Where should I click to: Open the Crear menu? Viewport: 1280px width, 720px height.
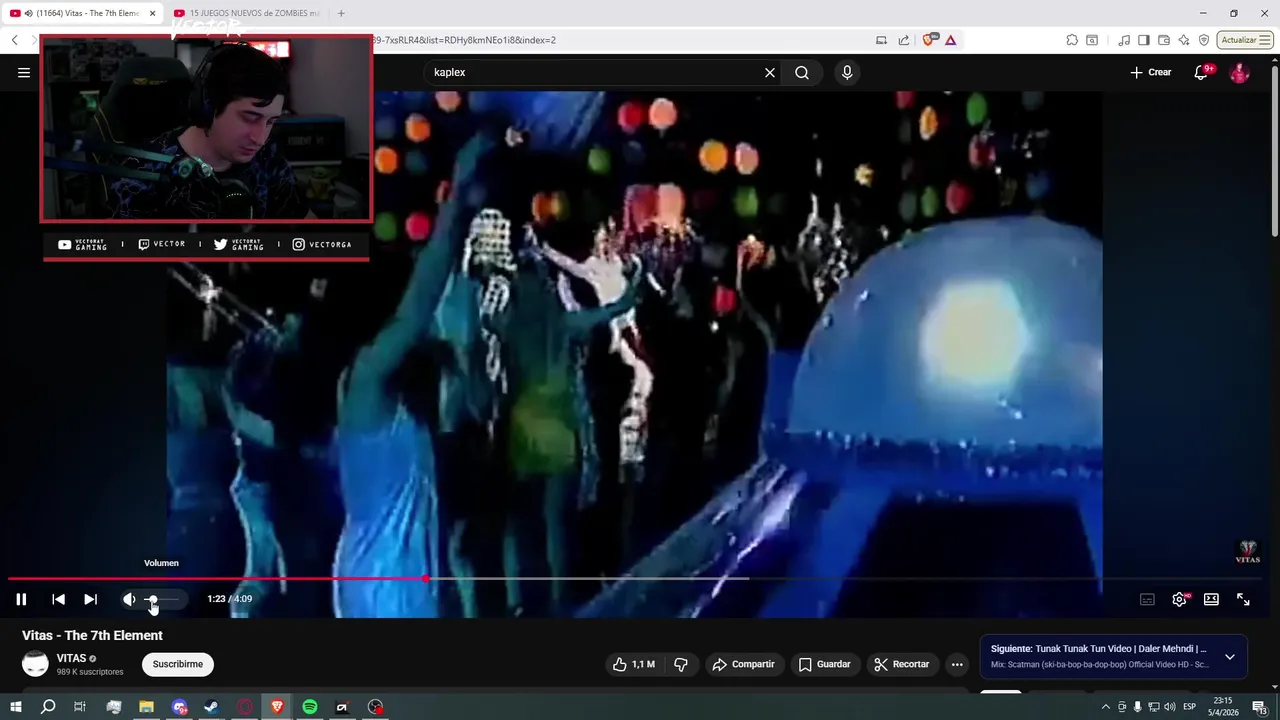(x=1150, y=72)
